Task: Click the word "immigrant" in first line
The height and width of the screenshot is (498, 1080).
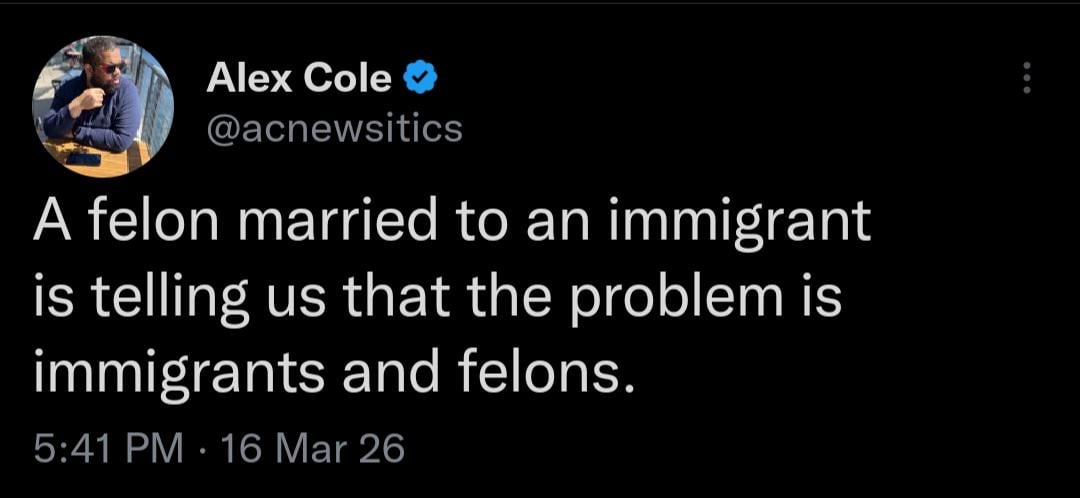Action: click(753, 222)
